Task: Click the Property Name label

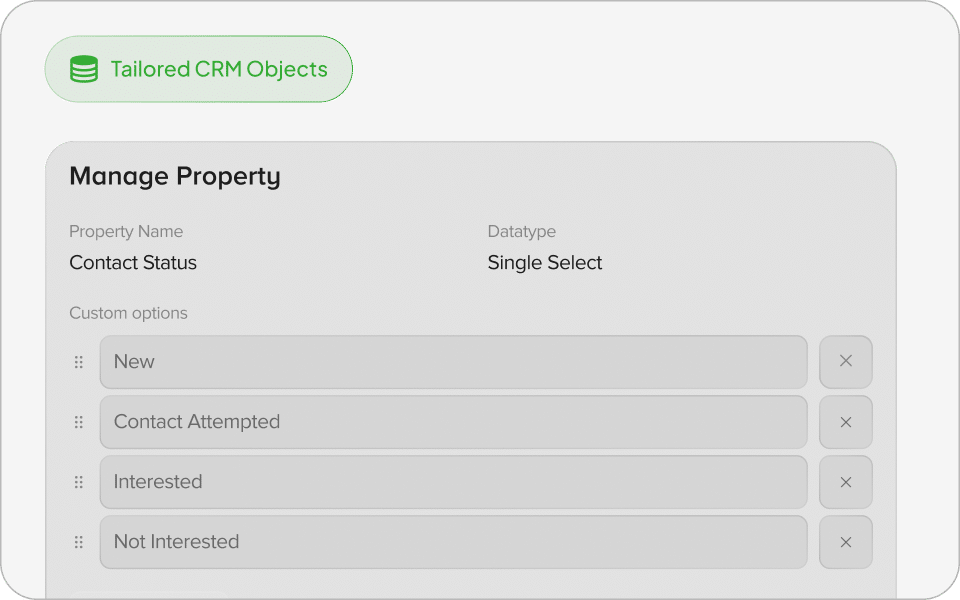Action: coord(126,231)
